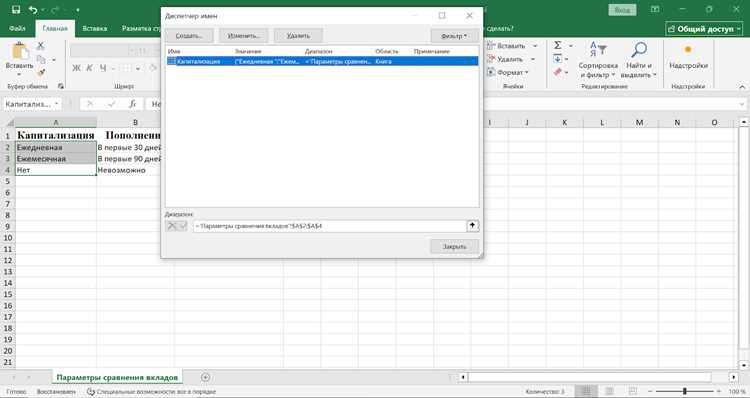
Task: Switch to the Главная tab
Action: pyautogui.click(x=55, y=29)
